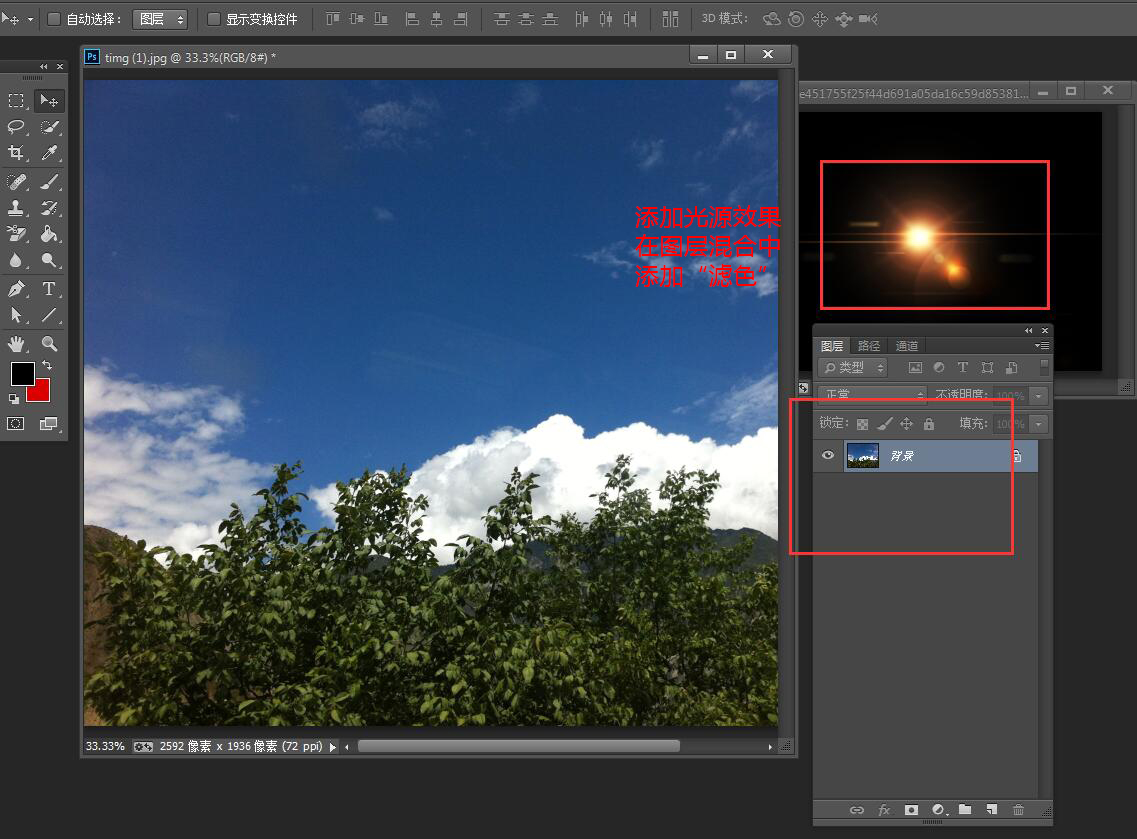Image resolution: width=1137 pixels, height=839 pixels.
Task: Open the tool preset picker arrow
Action: tap(30, 19)
